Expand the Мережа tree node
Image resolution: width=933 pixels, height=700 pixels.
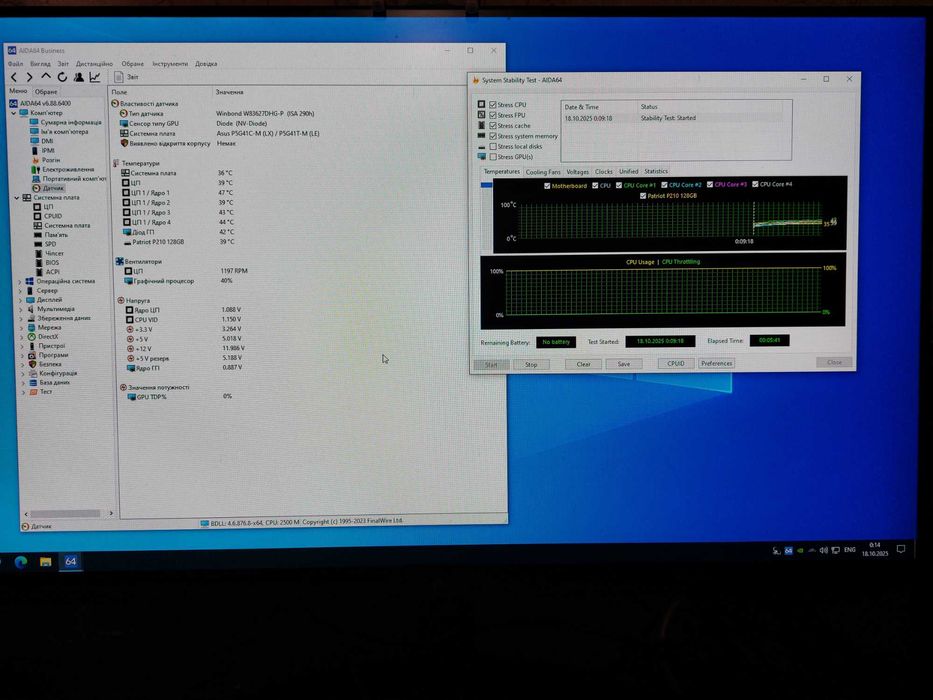point(21,328)
